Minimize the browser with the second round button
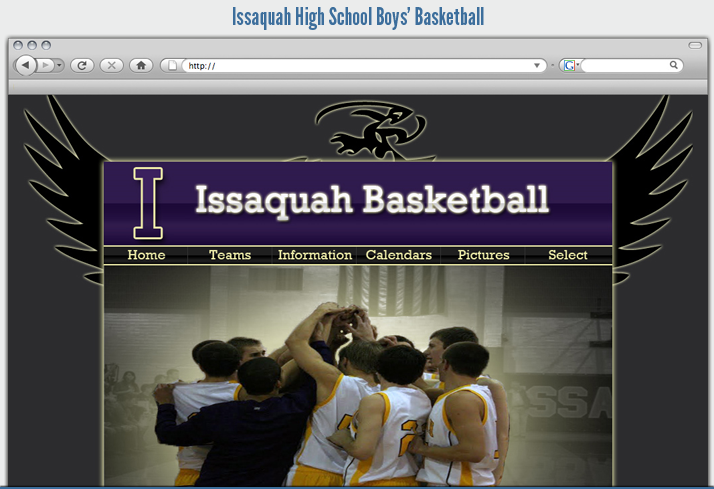 pyautogui.click(x=32, y=45)
